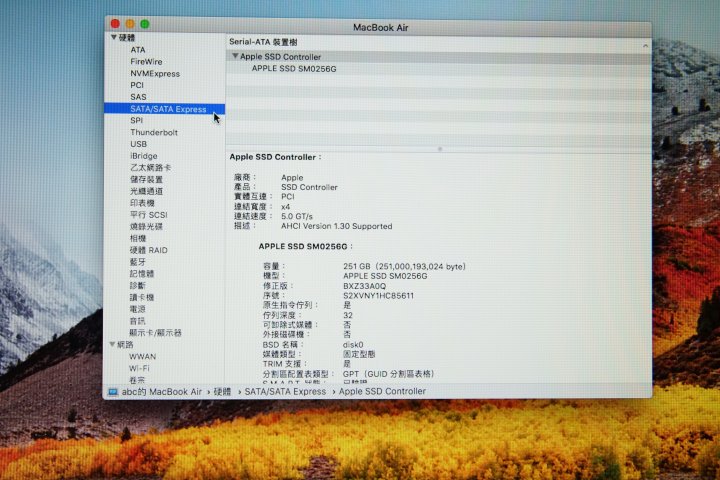The width and height of the screenshot is (720, 480).
Task: Open the Thunderbolt sidebar entry
Action: point(154,132)
